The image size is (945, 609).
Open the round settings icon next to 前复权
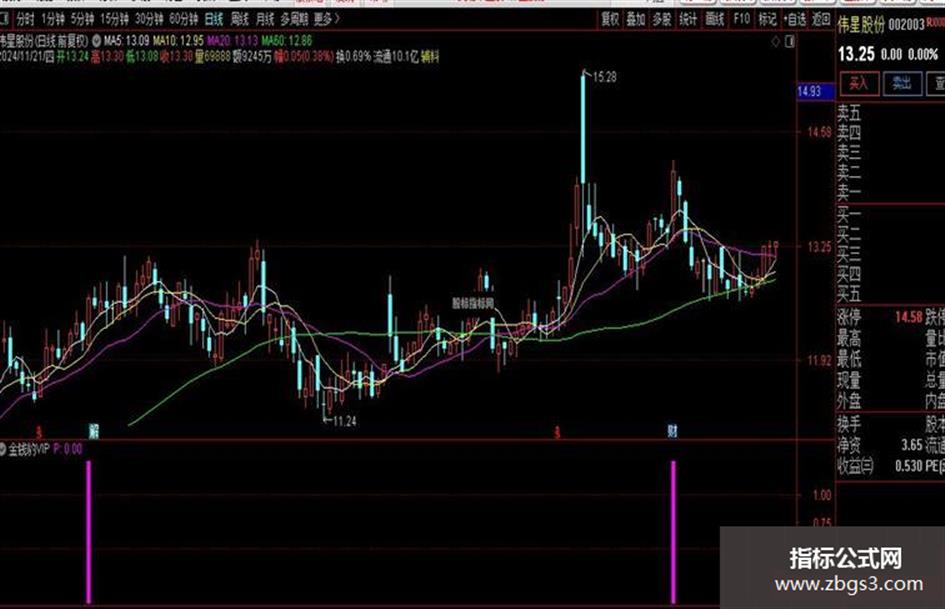coord(96,41)
